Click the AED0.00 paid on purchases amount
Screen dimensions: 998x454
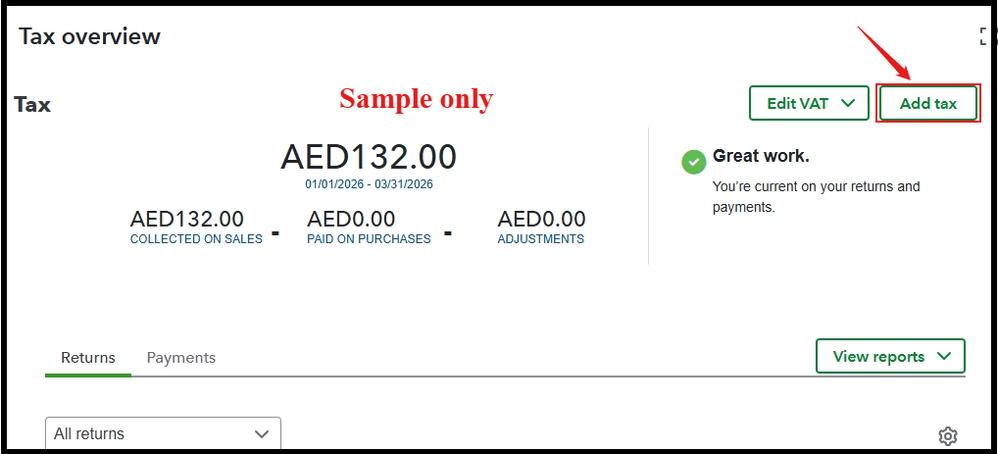(351, 219)
